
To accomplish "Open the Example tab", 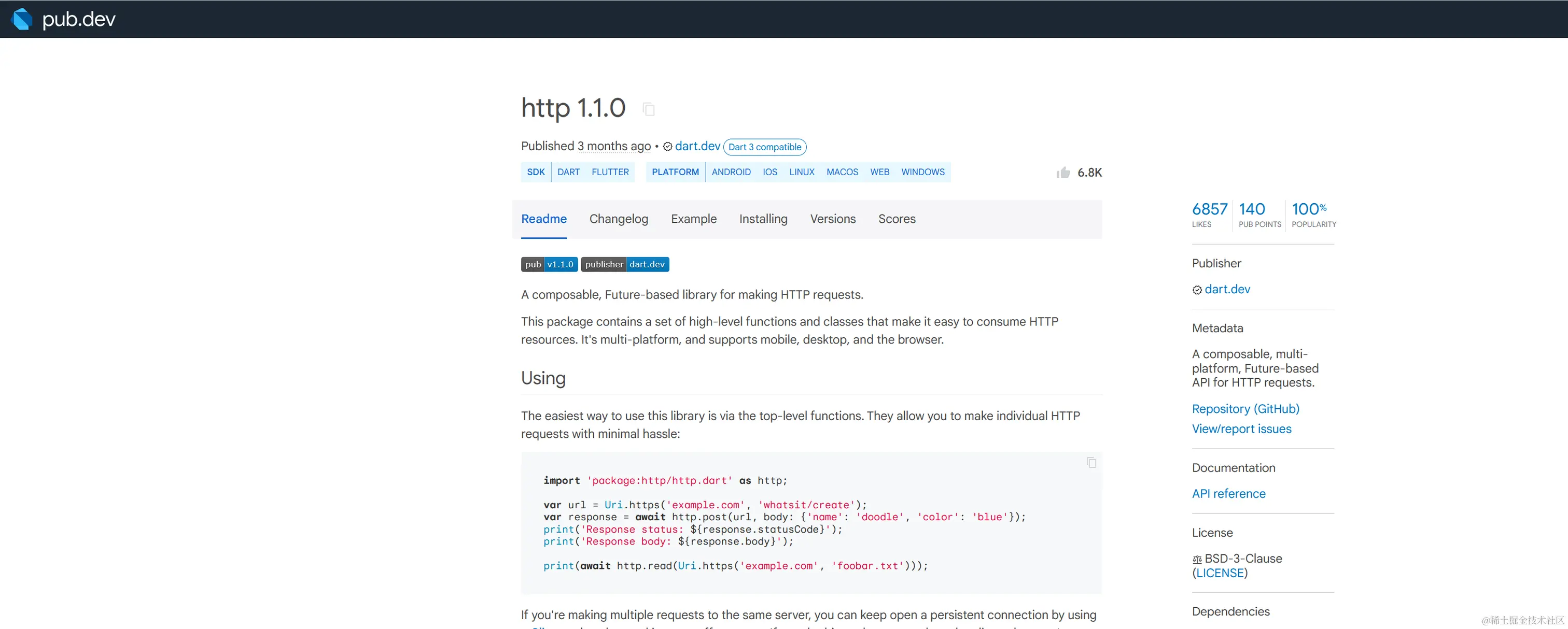I will tap(693, 219).
